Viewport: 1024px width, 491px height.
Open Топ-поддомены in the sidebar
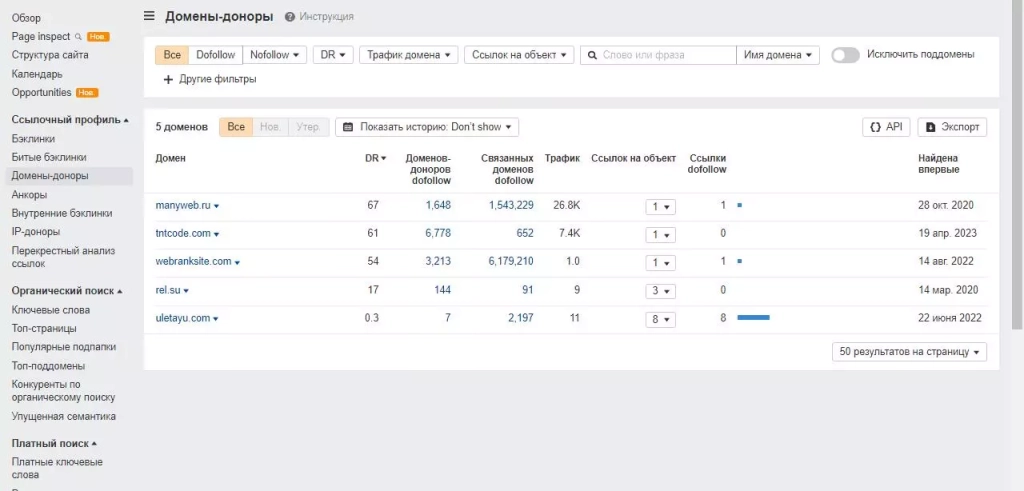click(x=48, y=366)
